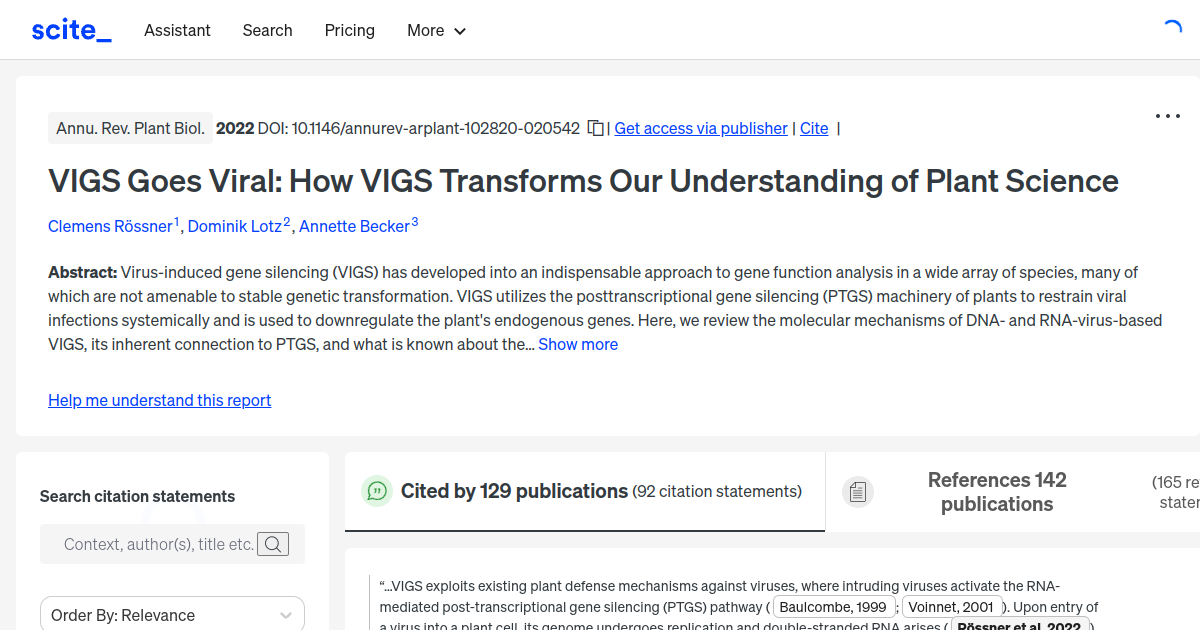Open the Assistant menu item
The image size is (1200, 630).
(x=177, y=31)
